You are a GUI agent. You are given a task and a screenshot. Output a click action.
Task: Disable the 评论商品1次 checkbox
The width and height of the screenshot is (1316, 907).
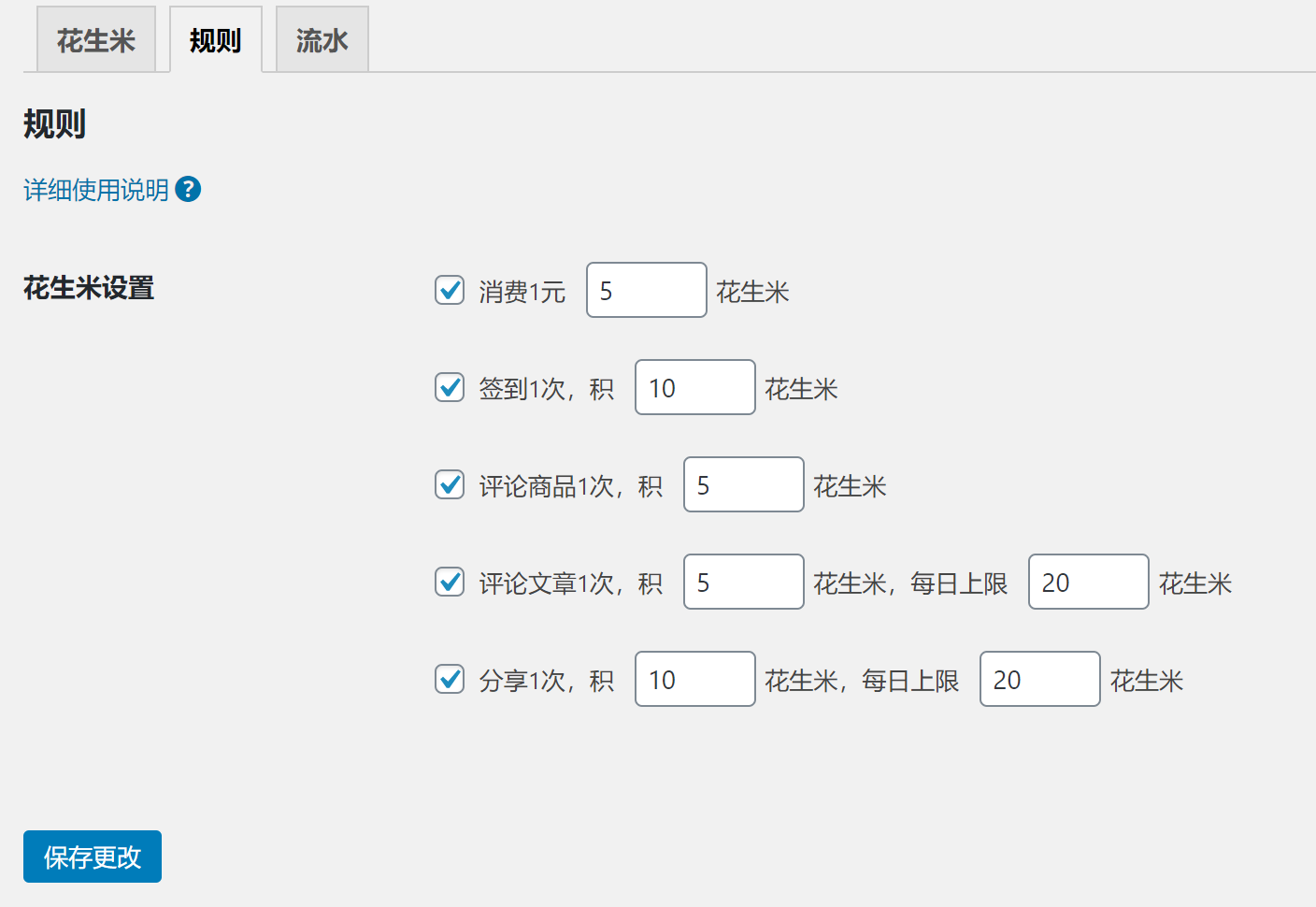click(450, 485)
